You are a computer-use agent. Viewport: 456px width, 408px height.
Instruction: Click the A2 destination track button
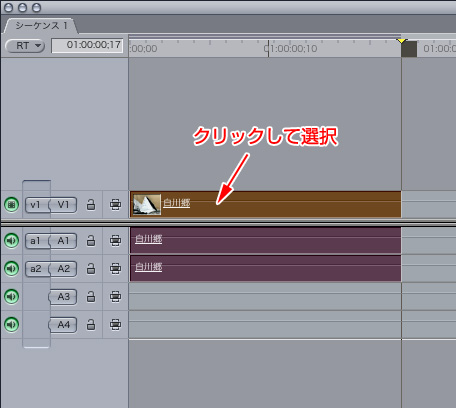[63, 269]
